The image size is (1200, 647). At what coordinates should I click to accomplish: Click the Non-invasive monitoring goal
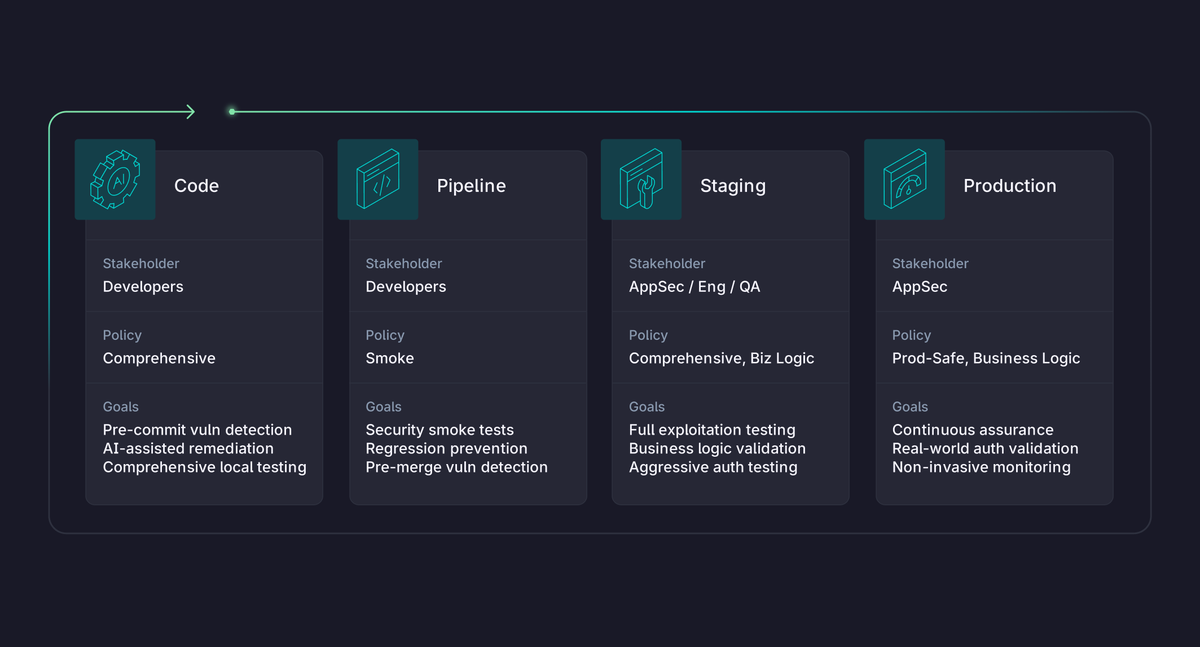[981, 467]
